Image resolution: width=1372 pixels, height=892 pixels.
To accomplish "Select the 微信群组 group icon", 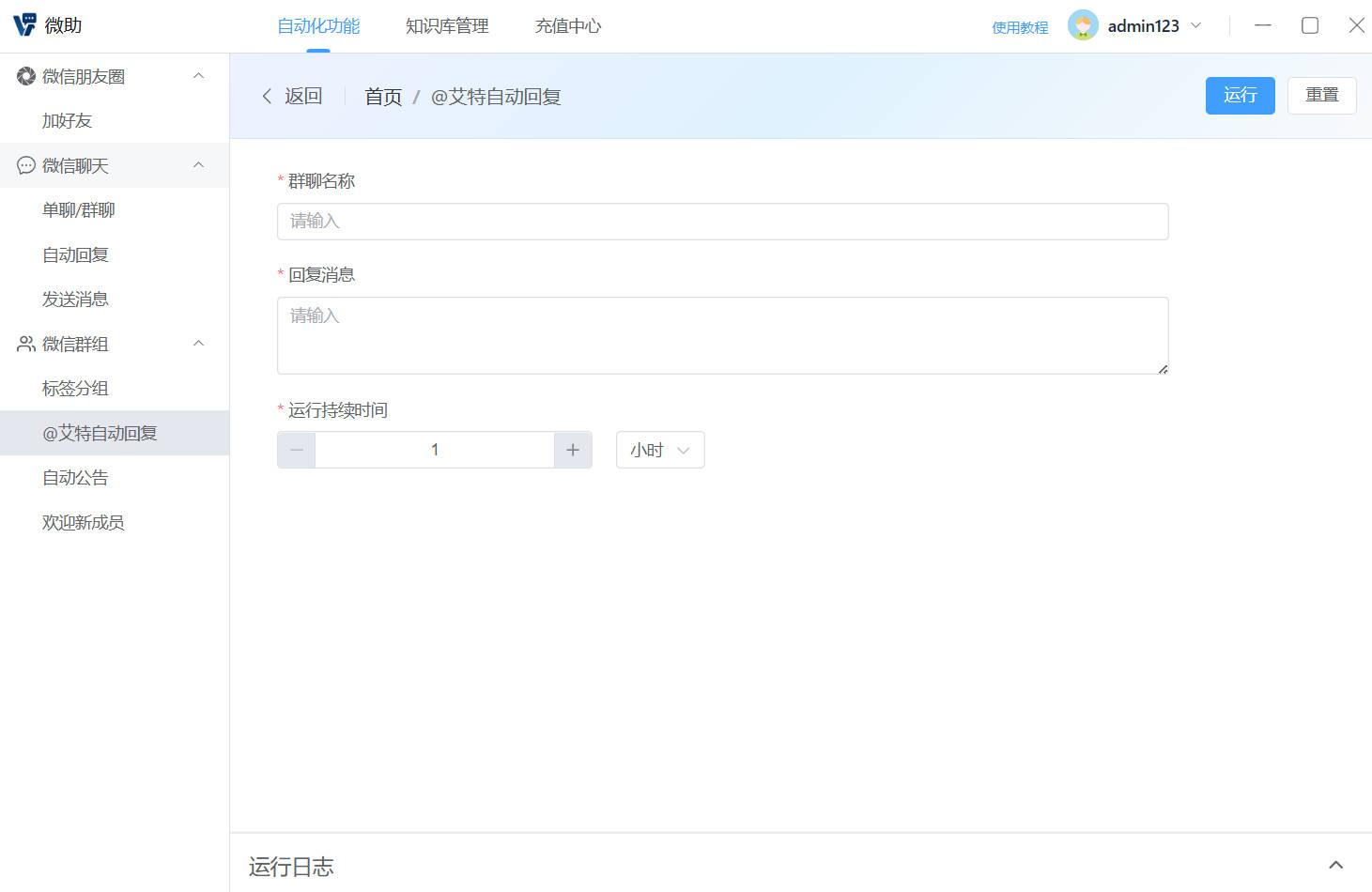I will (x=25, y=344).
